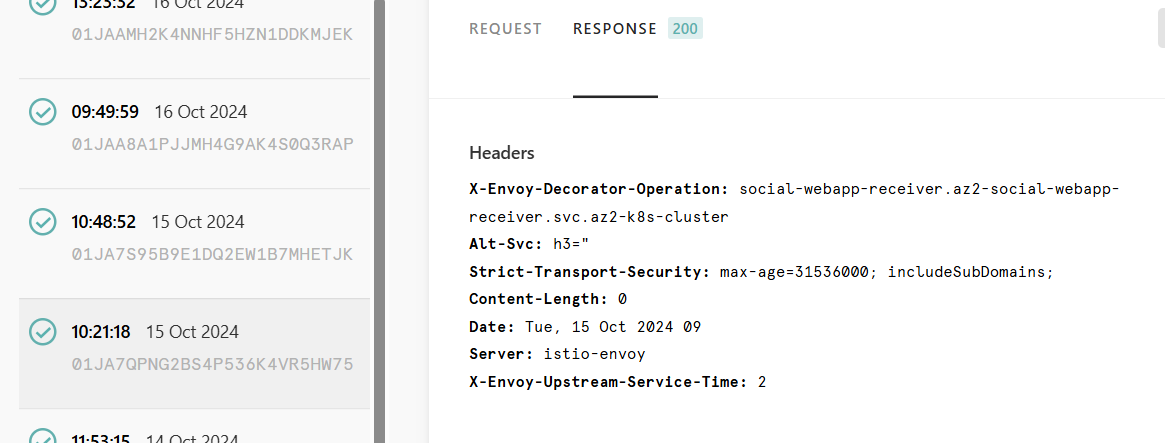Viewport: 1165px width, 443px height.
Task: Open the delivery with ID 01JA7S95B9E1DQ2EW1B7MHETJK
Action: [212, 254]
